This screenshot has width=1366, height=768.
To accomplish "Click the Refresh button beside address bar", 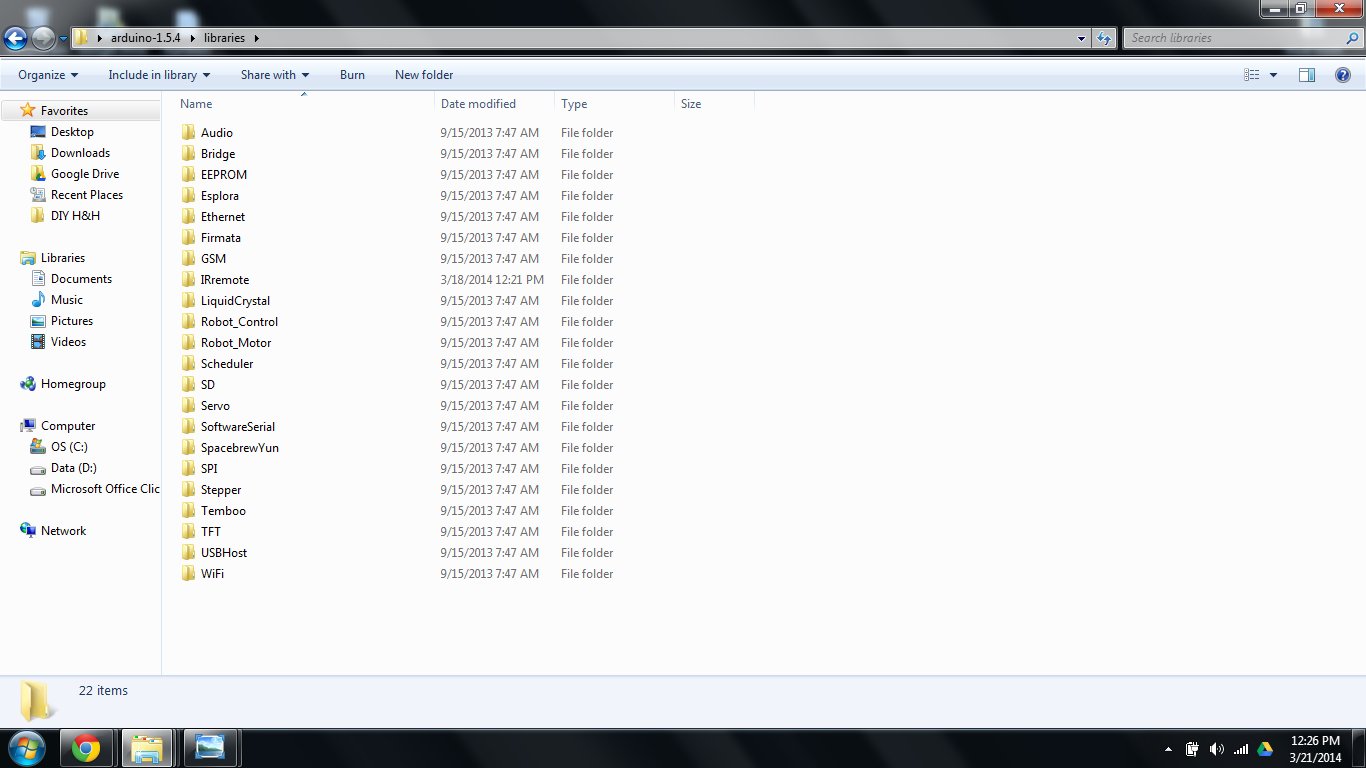I will [1104, 38].
